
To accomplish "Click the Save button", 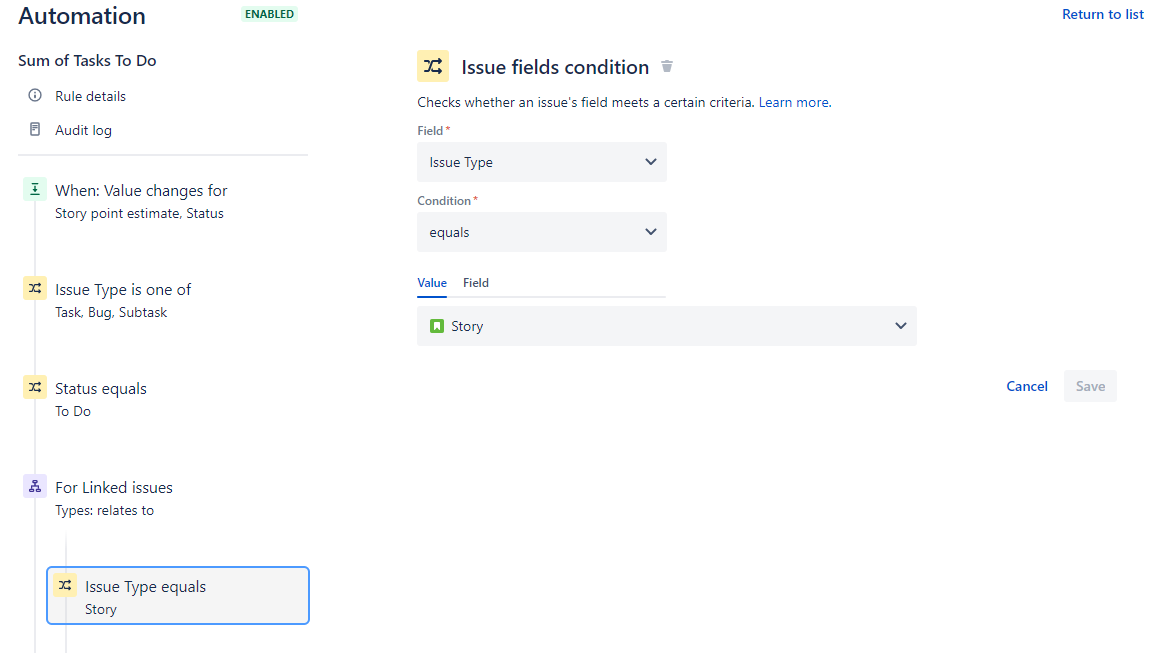I will [x=1090, y=386].
